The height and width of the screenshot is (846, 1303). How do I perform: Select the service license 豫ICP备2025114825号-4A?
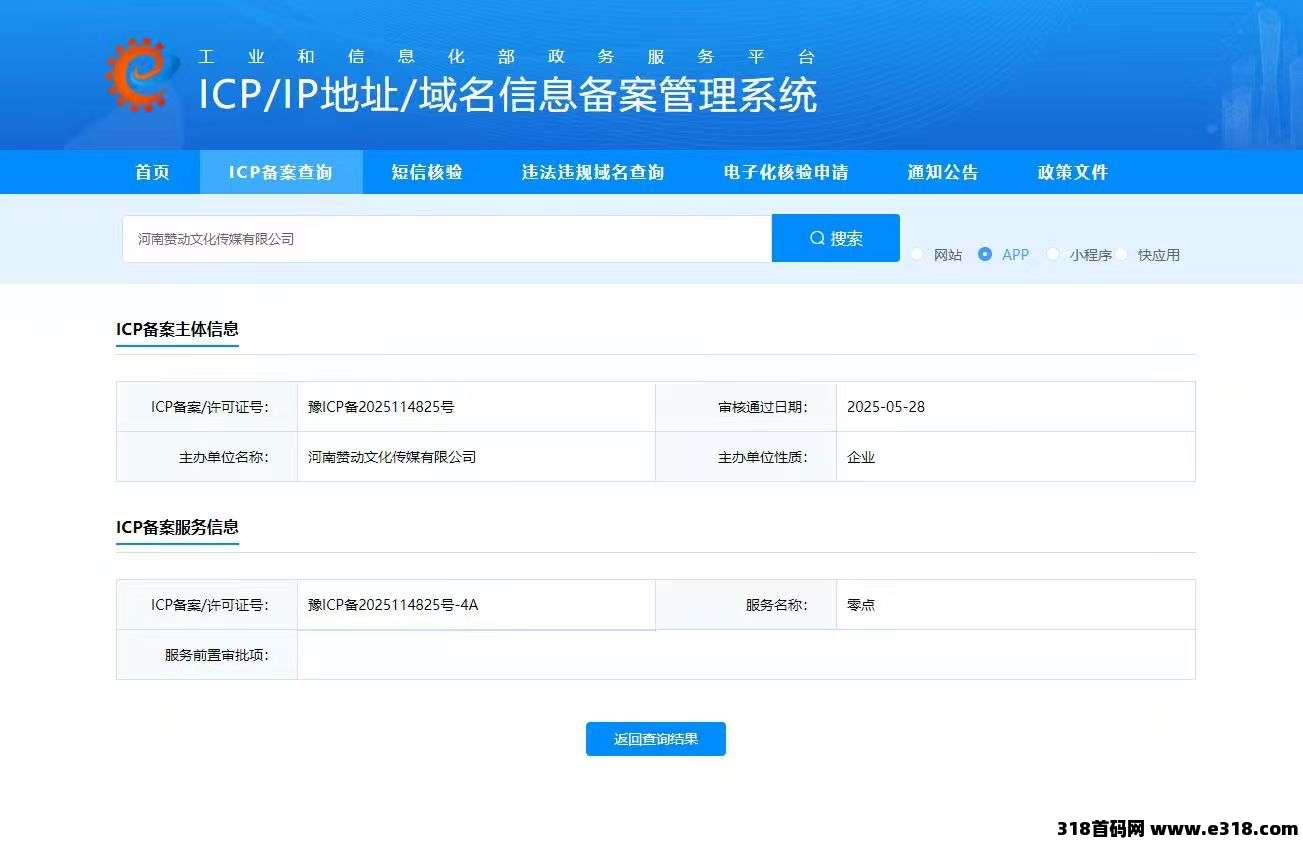point(393,605)
